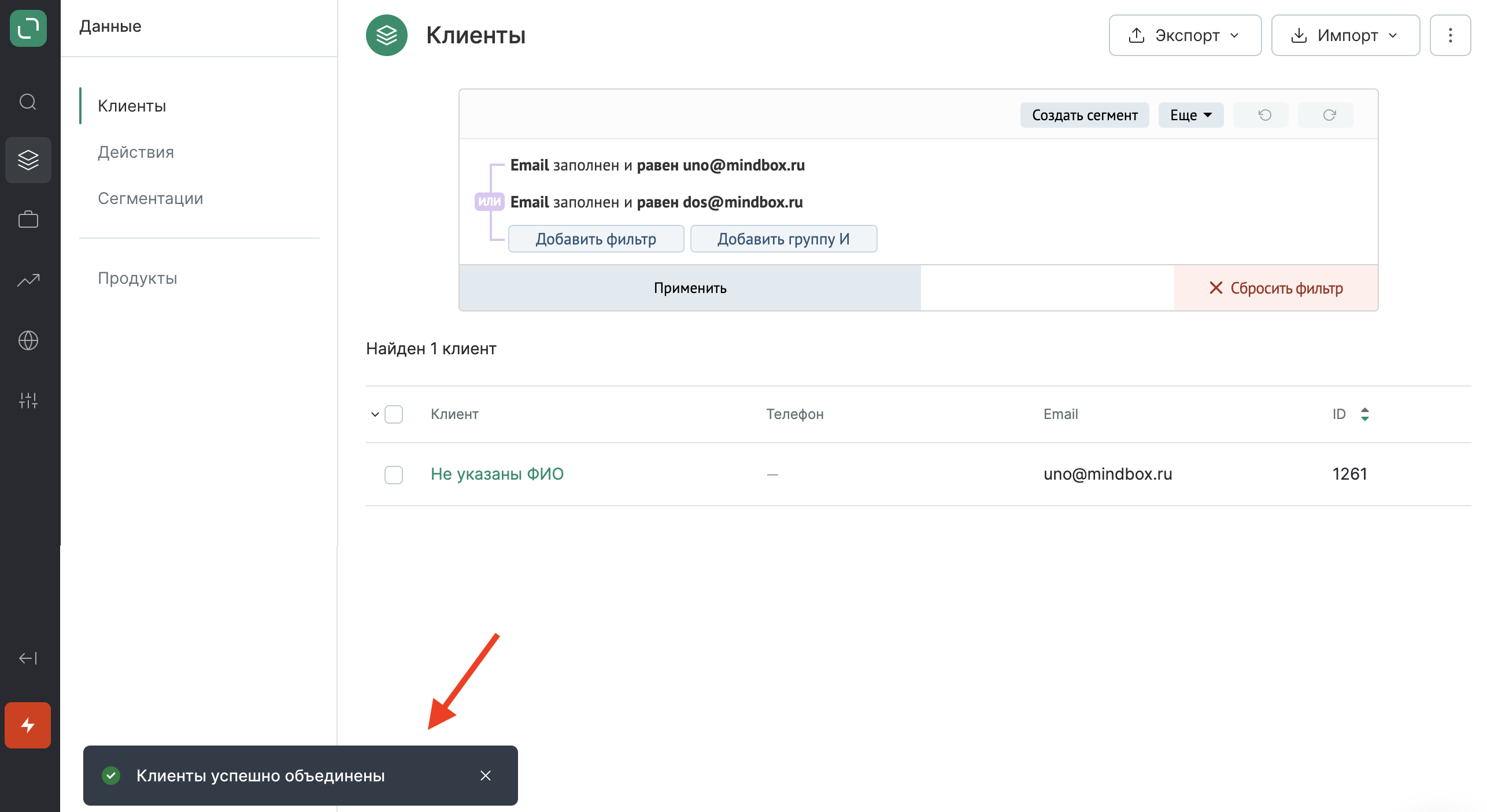Screen dimensions: 1487x812
Task: Expand the bulk selection chevron in header
Action: point(375,414)
